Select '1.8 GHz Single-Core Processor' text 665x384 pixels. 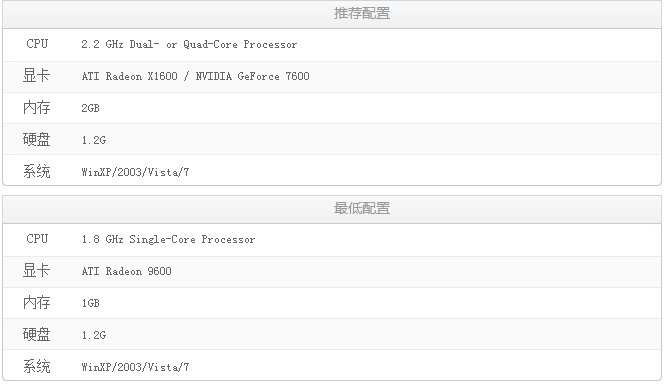(168, 239)
